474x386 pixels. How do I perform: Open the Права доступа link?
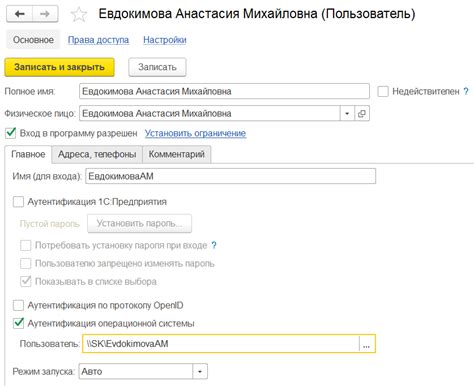pos(98,40)
